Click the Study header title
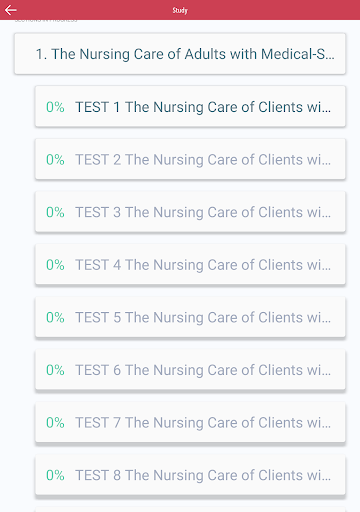360x512 pixels. click(x=180, y=10)
